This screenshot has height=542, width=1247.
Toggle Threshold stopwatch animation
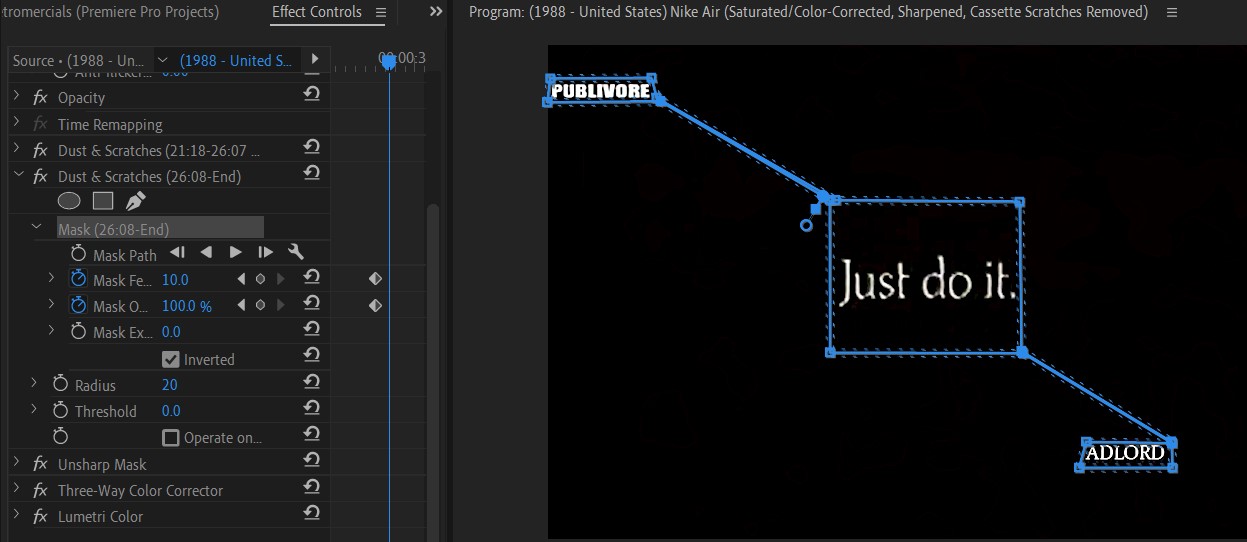(x=60, y=410)
